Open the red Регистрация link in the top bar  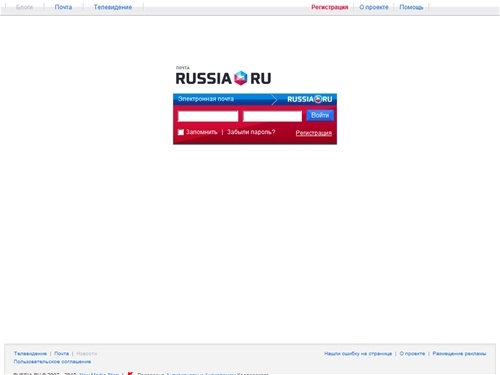(x=330, y=7)
